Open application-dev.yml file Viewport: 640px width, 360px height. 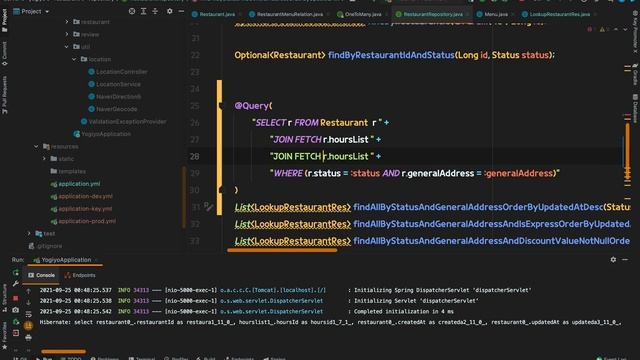pyautogui.click(x=82, y=196)
